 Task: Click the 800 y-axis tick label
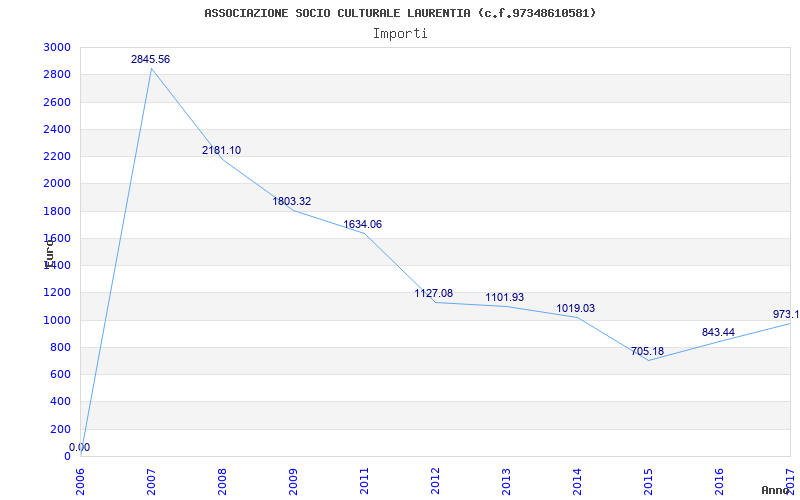pyautogui.click(x=60, y=347)
